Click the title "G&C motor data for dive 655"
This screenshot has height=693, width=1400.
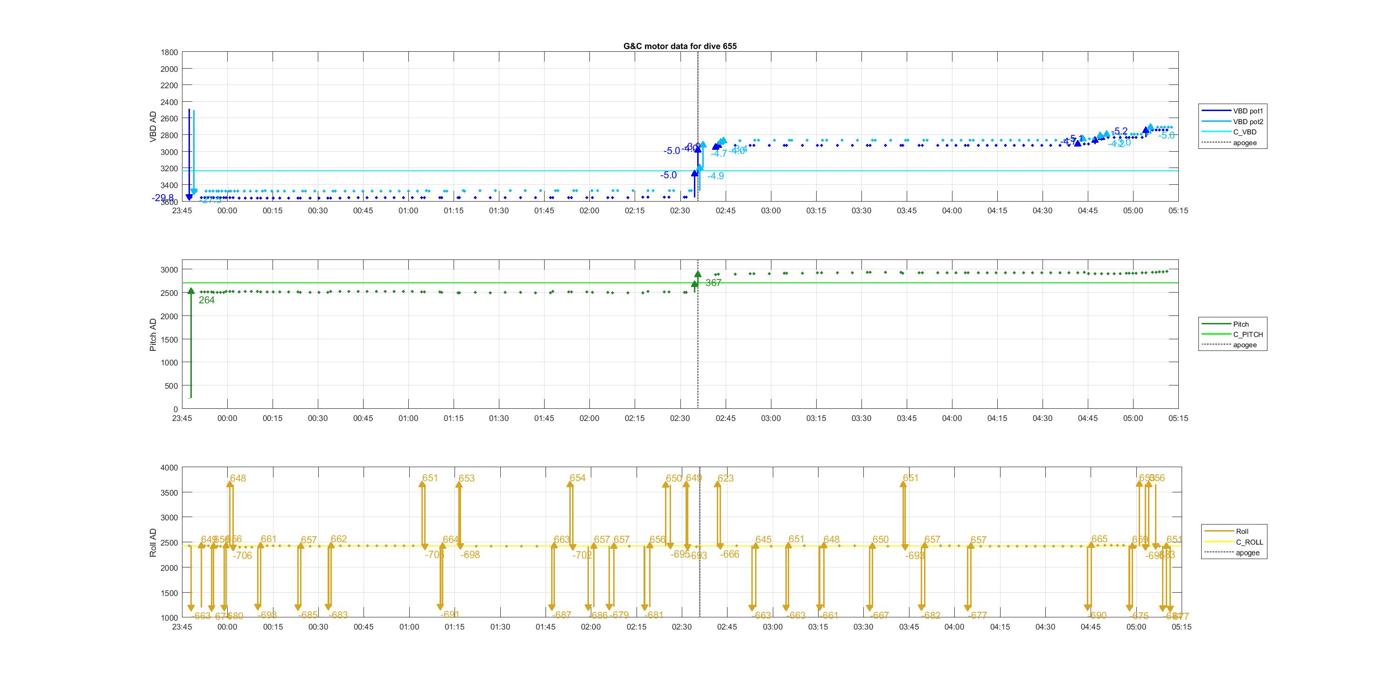tap(680, 46)
